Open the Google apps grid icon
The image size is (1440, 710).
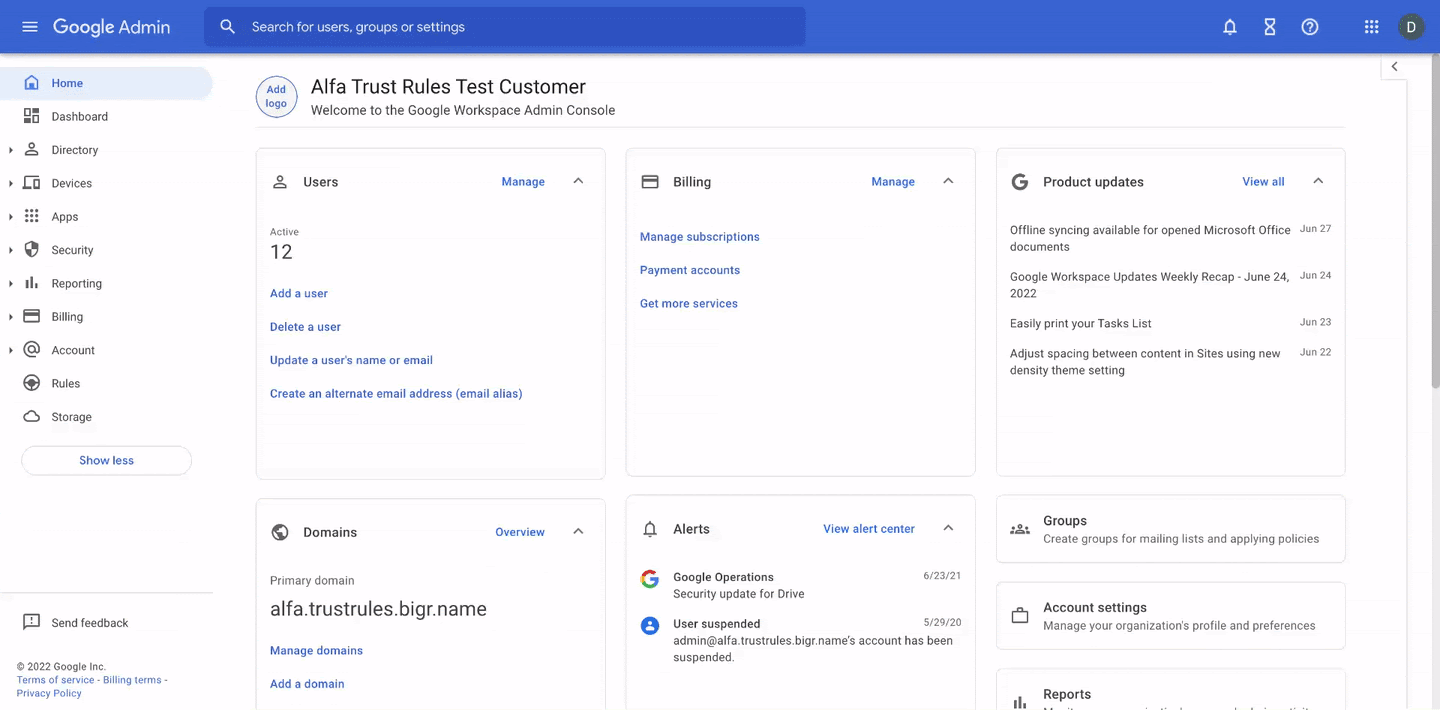[1372, 27]
